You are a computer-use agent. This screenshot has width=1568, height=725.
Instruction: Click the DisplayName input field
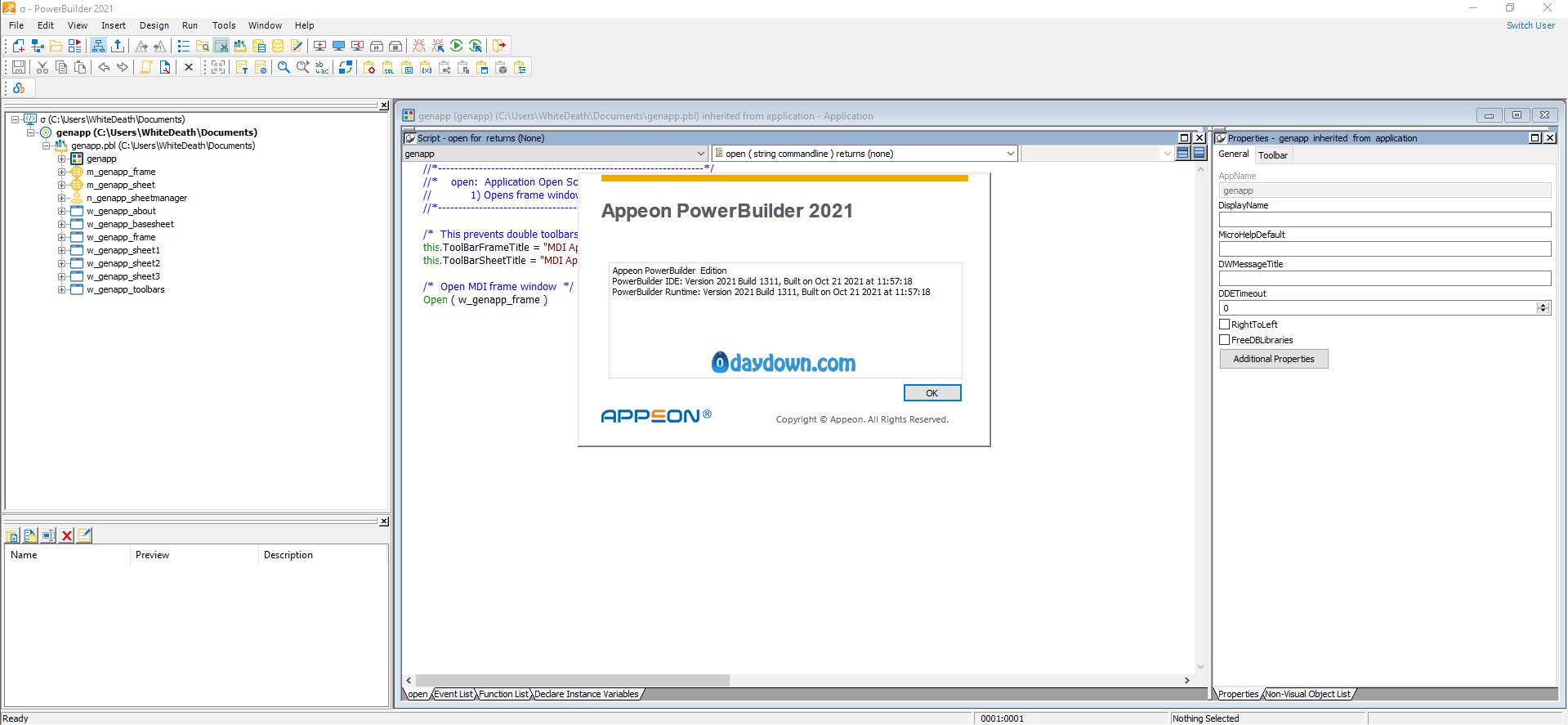coord(1384,220)
